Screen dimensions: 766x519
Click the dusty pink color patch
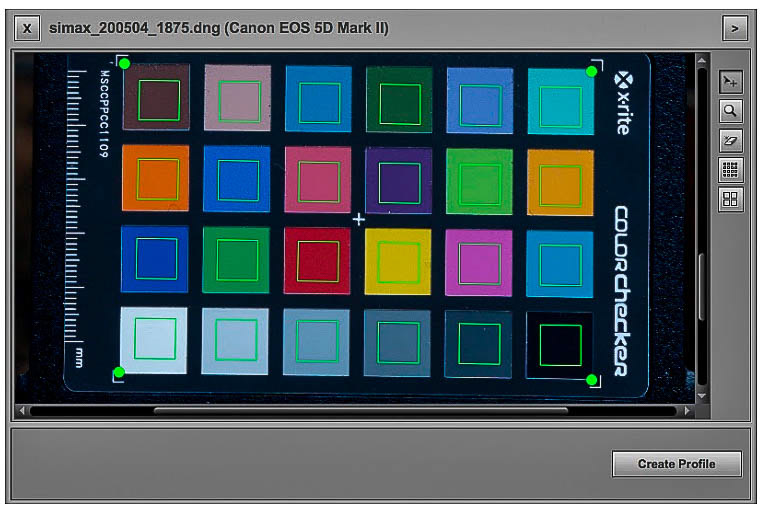tap(237, 98)
